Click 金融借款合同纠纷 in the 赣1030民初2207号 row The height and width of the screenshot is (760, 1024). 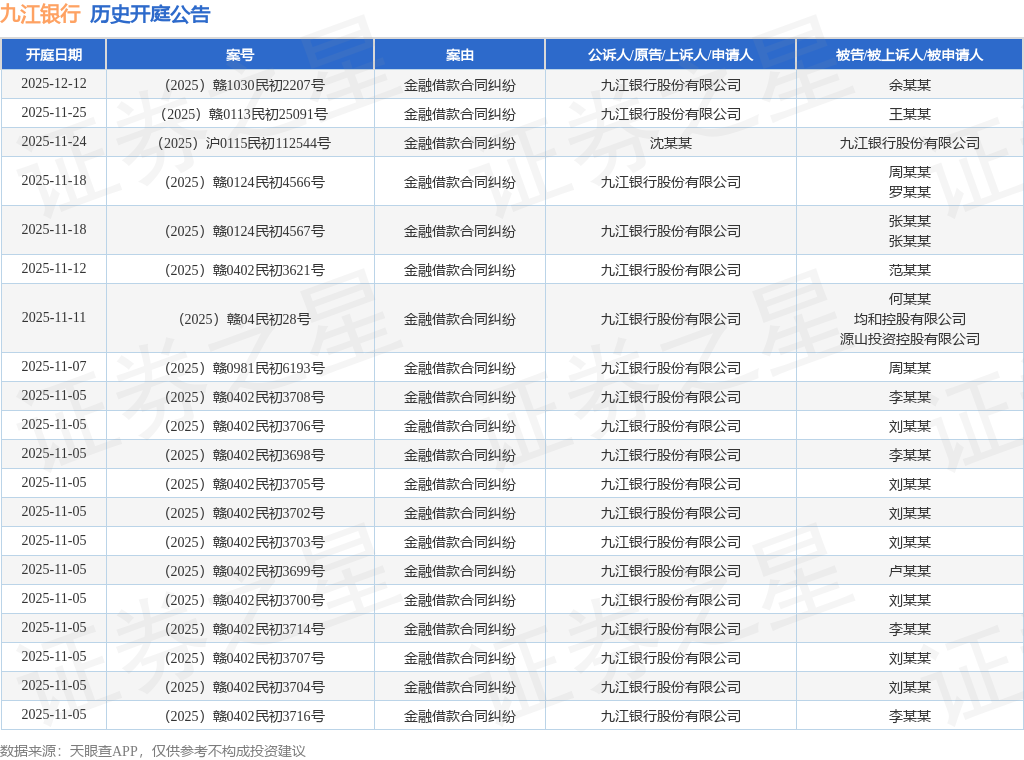point(459,85)
